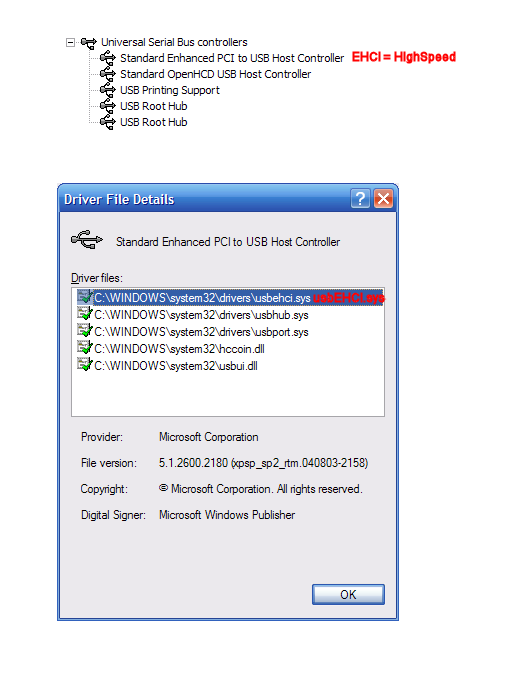The image size is (513, 680).
Task: Click the first USB Root Hub icon
Action: pyautogui.click(x=108, y=106)
